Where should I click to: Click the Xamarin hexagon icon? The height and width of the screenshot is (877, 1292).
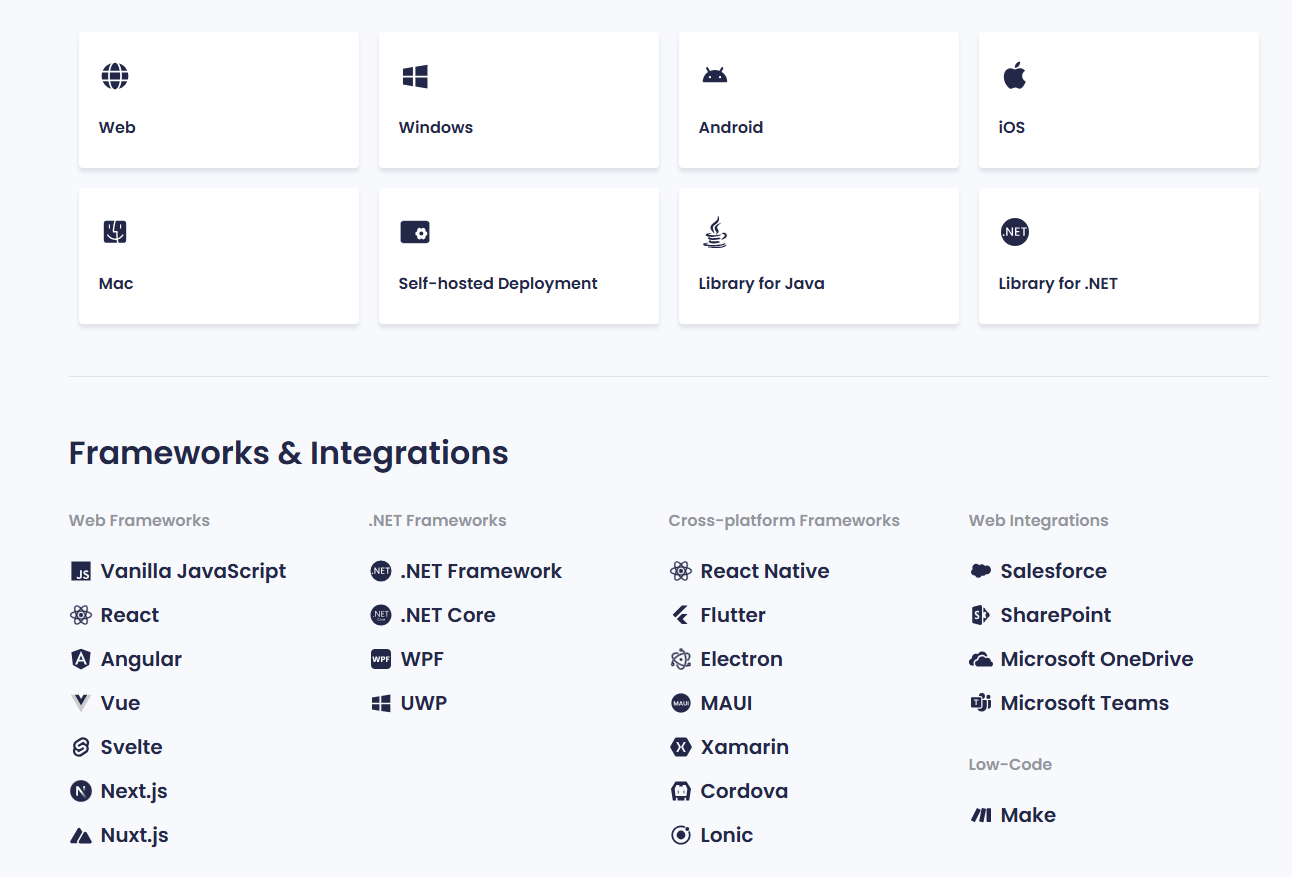681,747
